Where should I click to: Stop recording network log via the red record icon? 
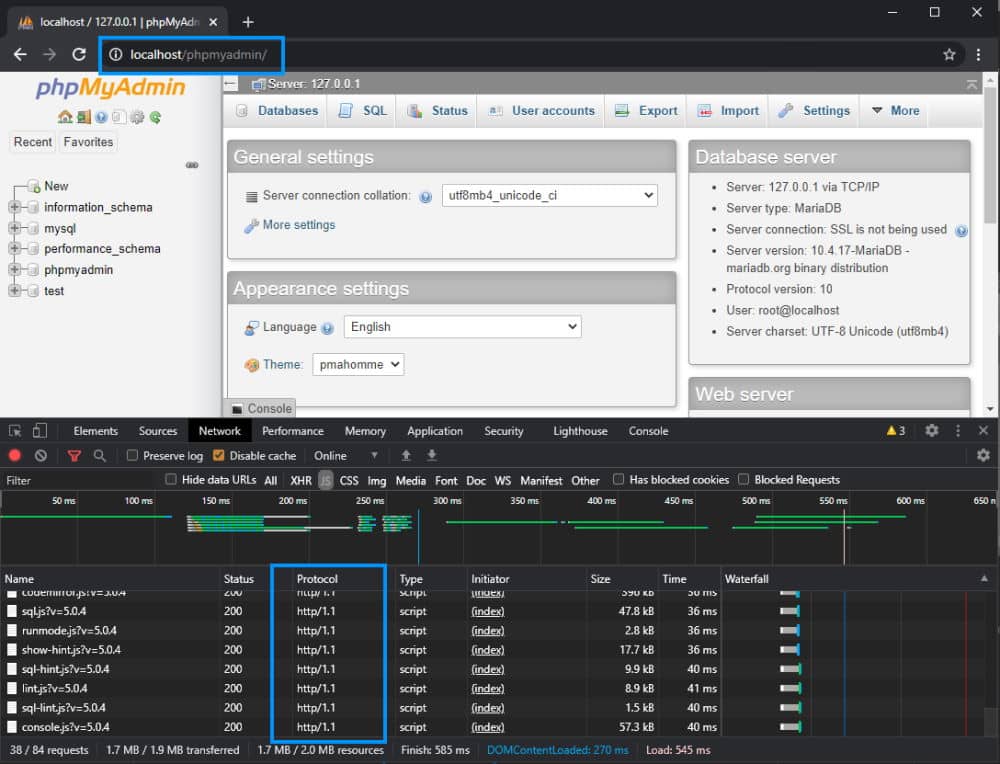coord(12,456)
